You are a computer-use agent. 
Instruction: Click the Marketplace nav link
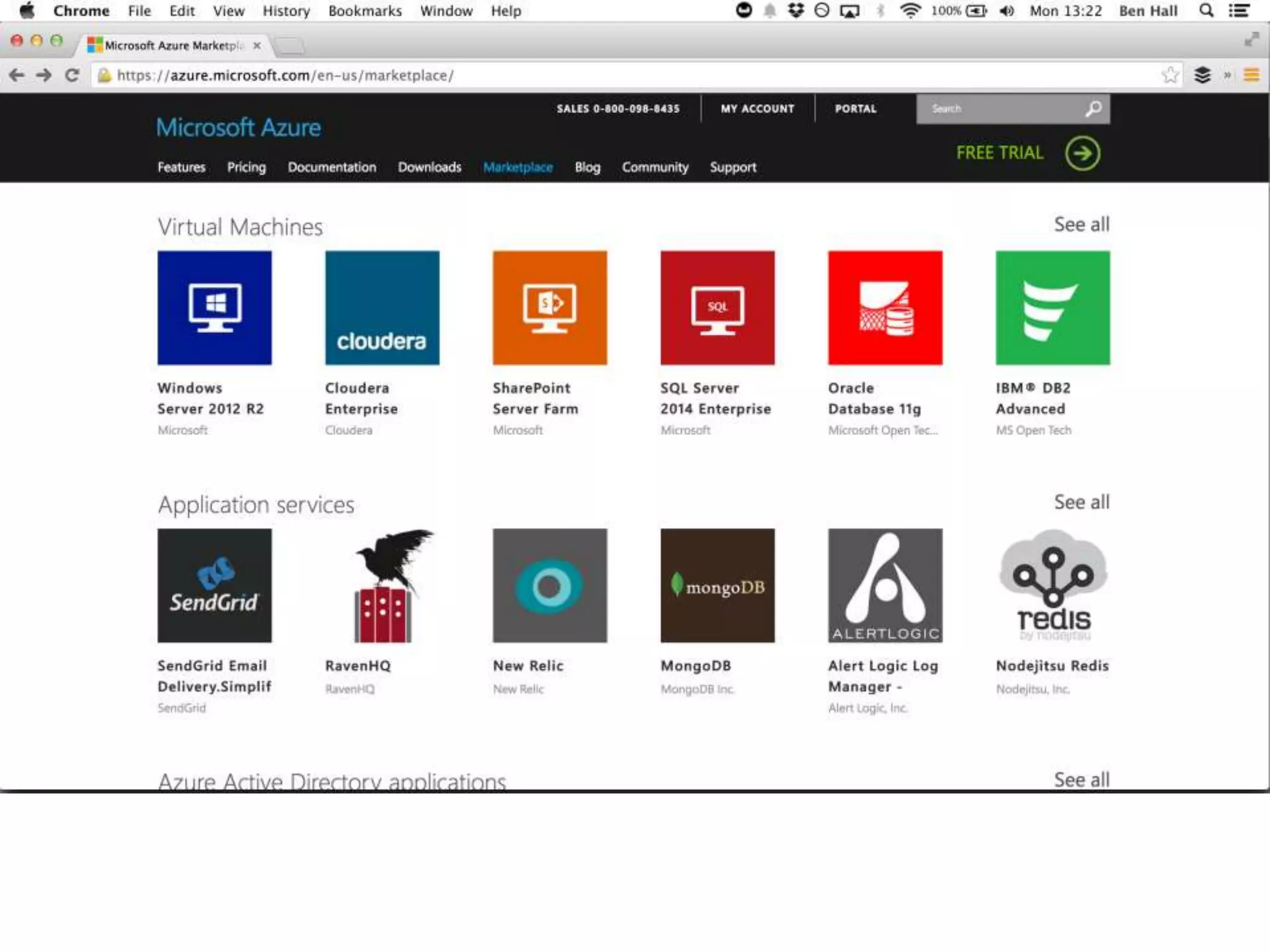tap(518, 167)
